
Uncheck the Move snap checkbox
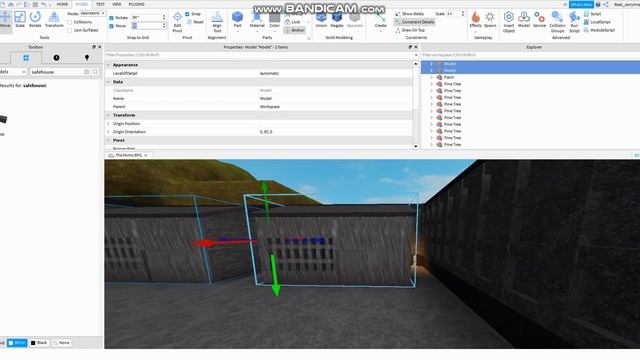[111, 26]
